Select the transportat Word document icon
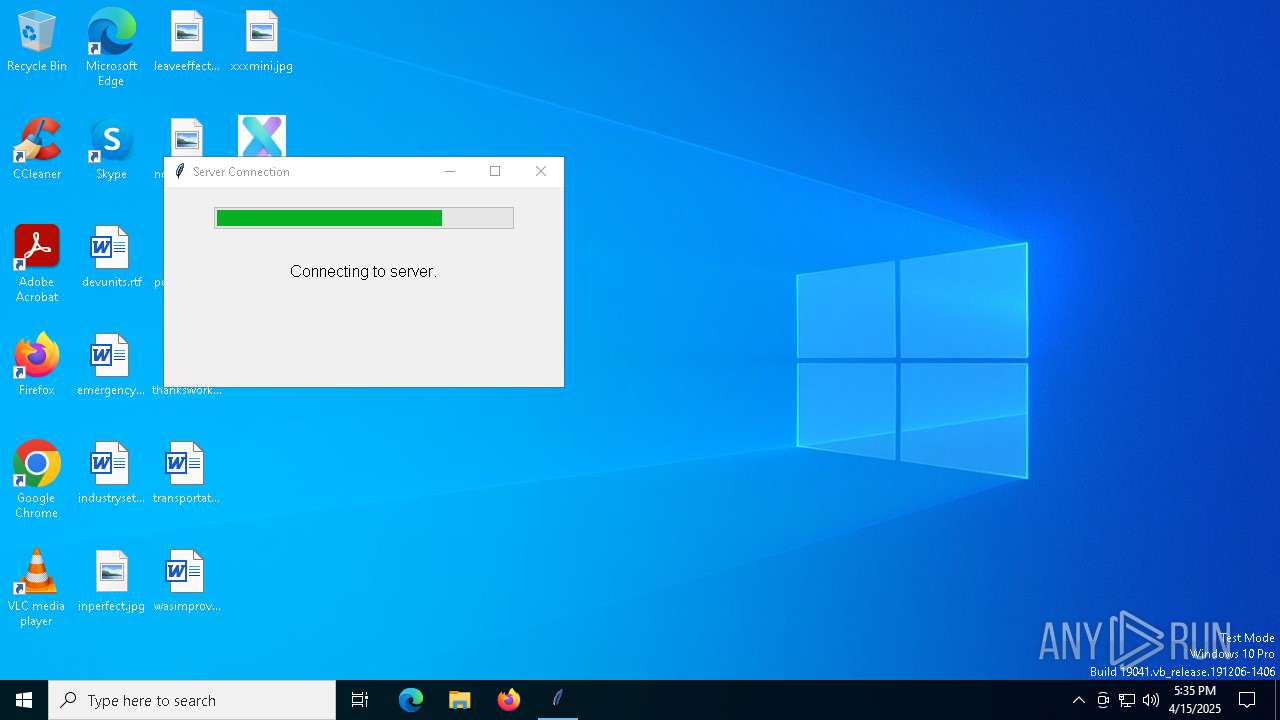1280x720 pixels. pos(186,474)
